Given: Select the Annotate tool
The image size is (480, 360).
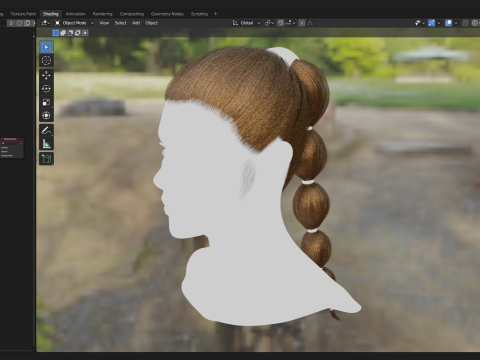Looking at the screenshot, I should point(46,130).
